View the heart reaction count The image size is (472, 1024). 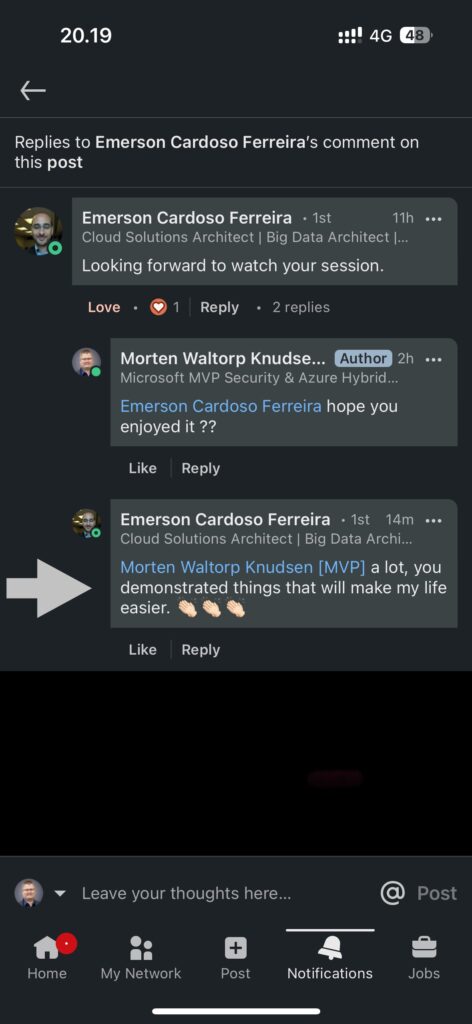[x=165, y=307]
